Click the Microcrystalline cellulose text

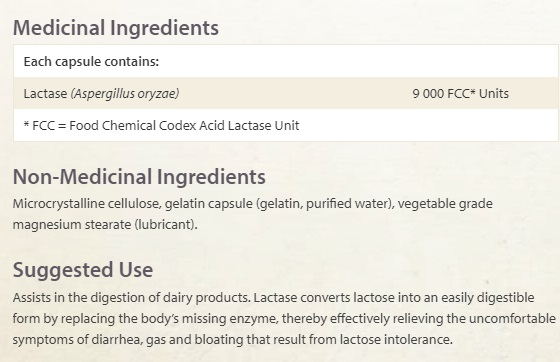87,204
